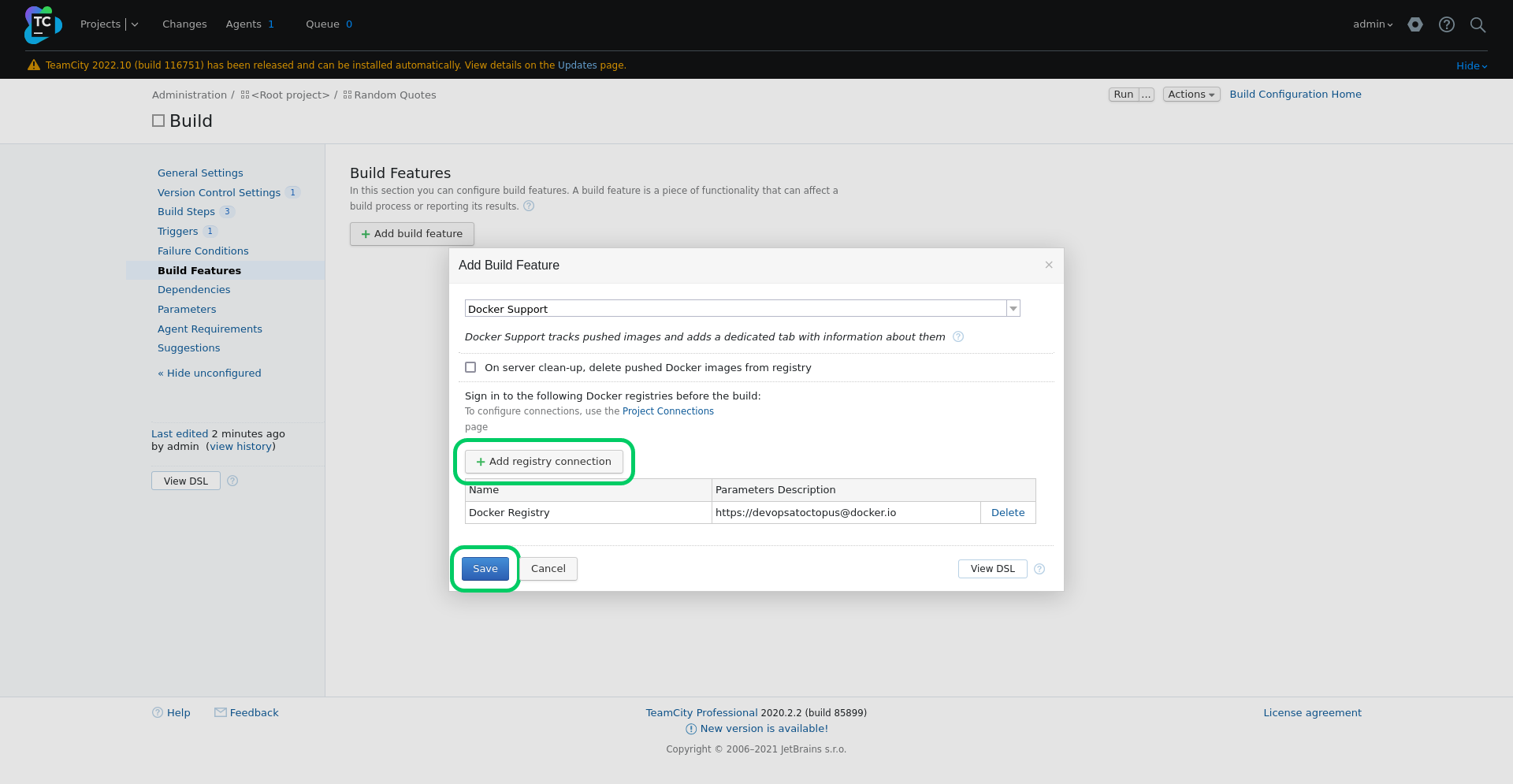Click Add build feature button
The height and width of the screenshot is (784, 1513).
(412, 234)
